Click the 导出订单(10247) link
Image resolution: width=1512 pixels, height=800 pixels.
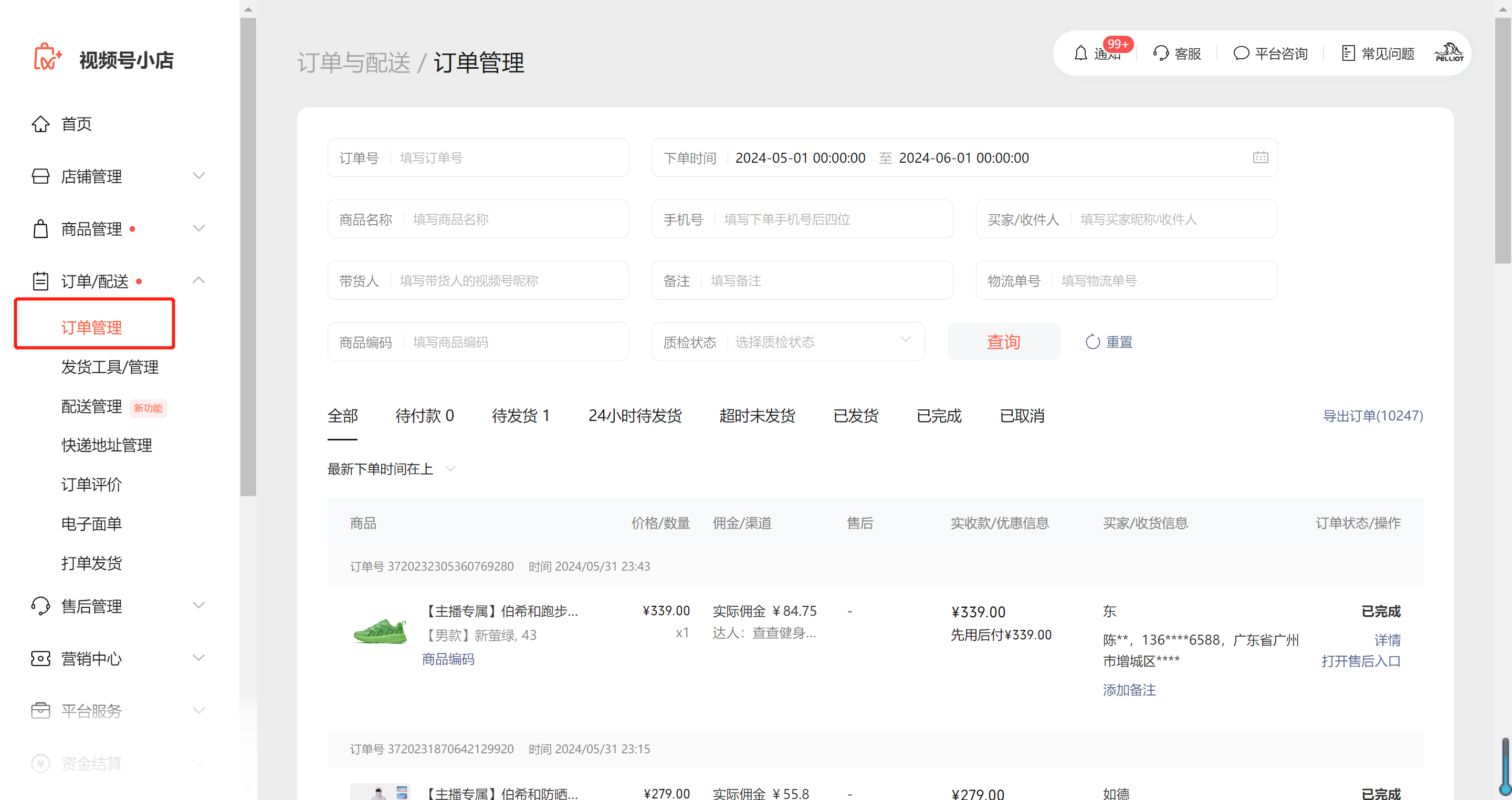pyautogui.click(x=1372, y=416)
